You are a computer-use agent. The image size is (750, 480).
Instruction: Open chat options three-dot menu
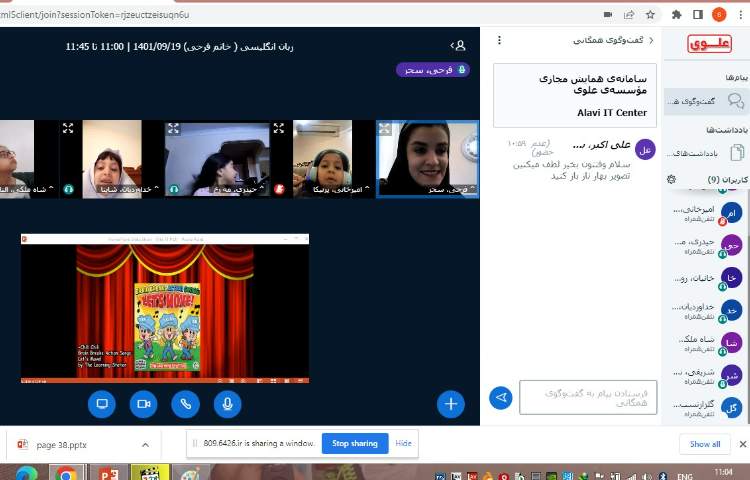(499, 40)
